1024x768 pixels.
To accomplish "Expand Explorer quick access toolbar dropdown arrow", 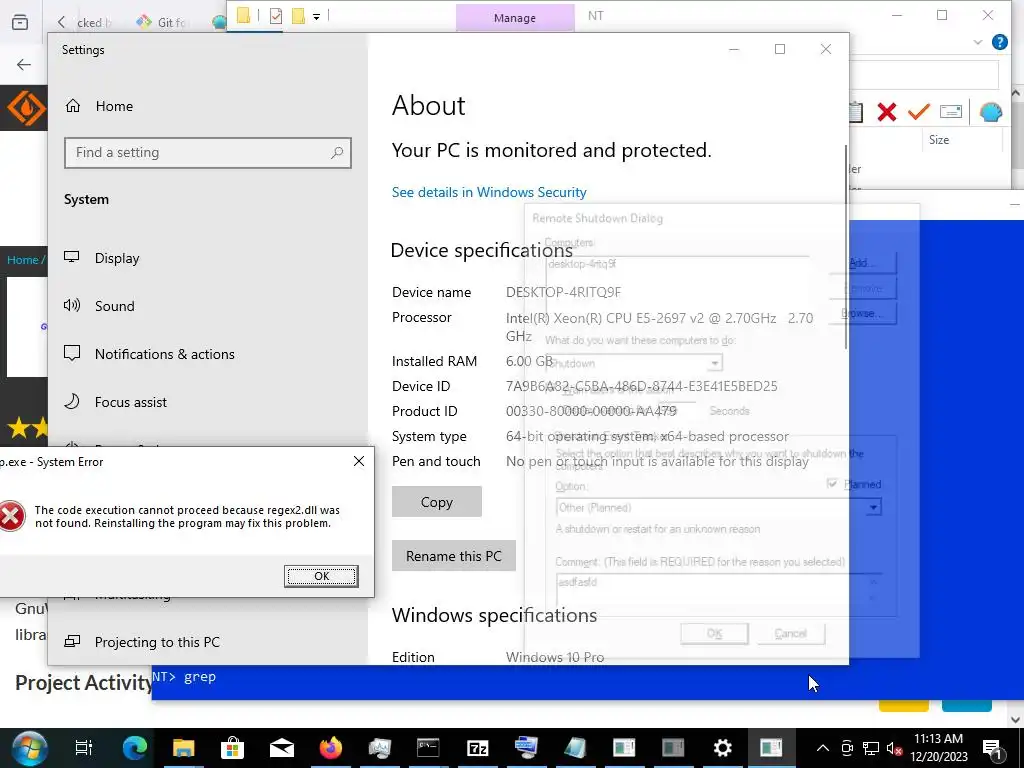I will [316, 16].
